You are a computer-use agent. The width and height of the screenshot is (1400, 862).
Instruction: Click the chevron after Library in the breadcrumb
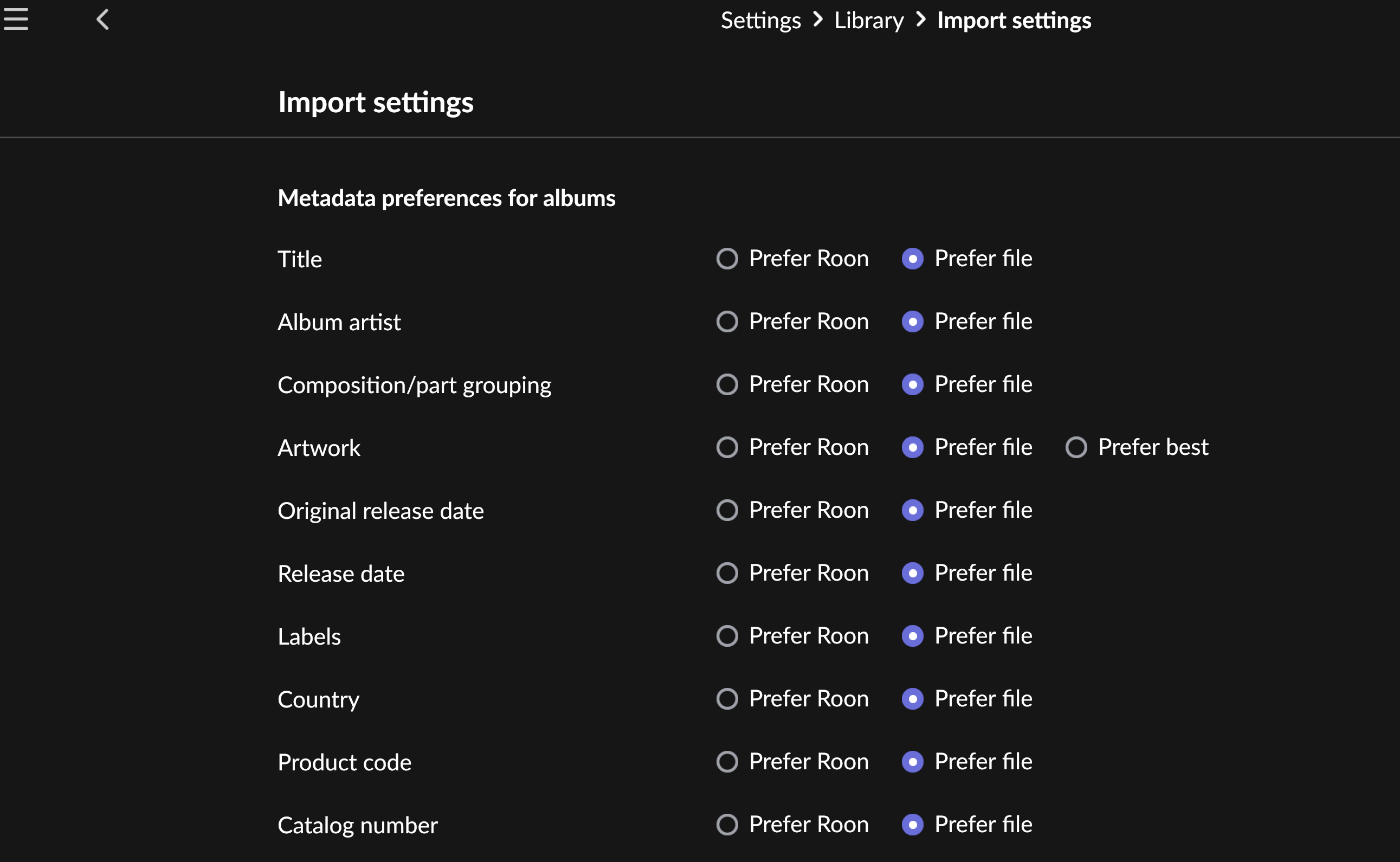point(920,20)
